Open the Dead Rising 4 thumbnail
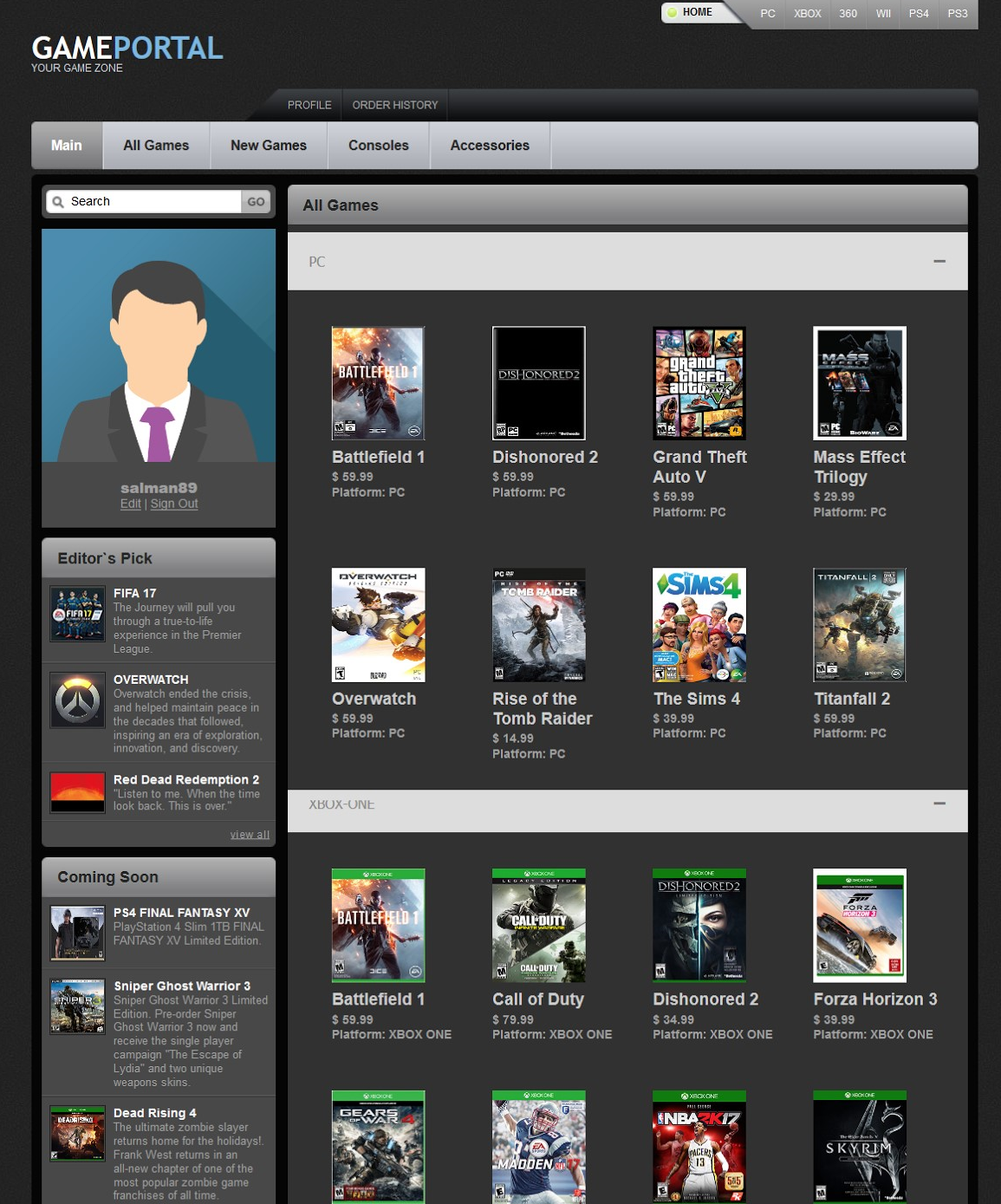 coord(77,1134)
